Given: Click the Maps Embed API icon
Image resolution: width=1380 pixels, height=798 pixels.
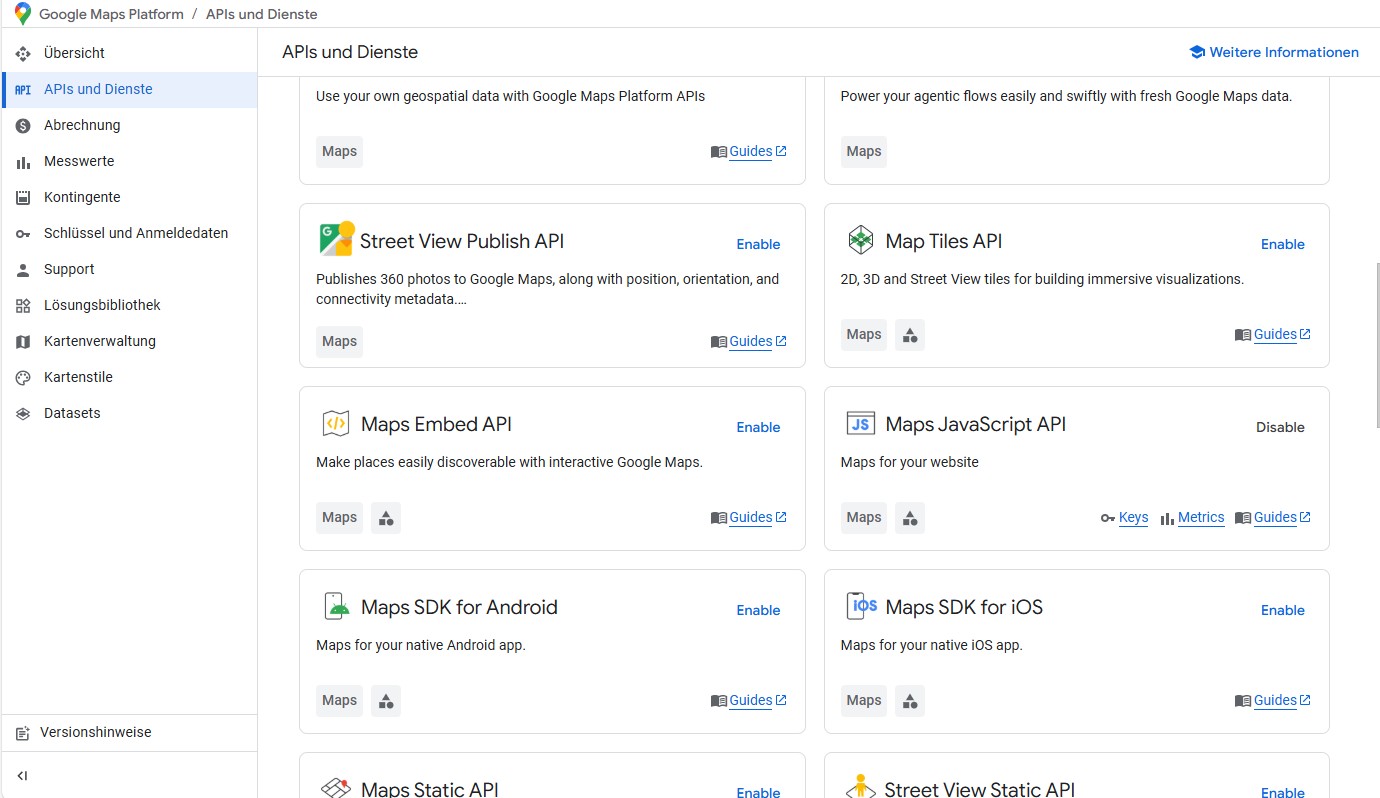Looking at the screenshot, I should [x=336, y=424].
